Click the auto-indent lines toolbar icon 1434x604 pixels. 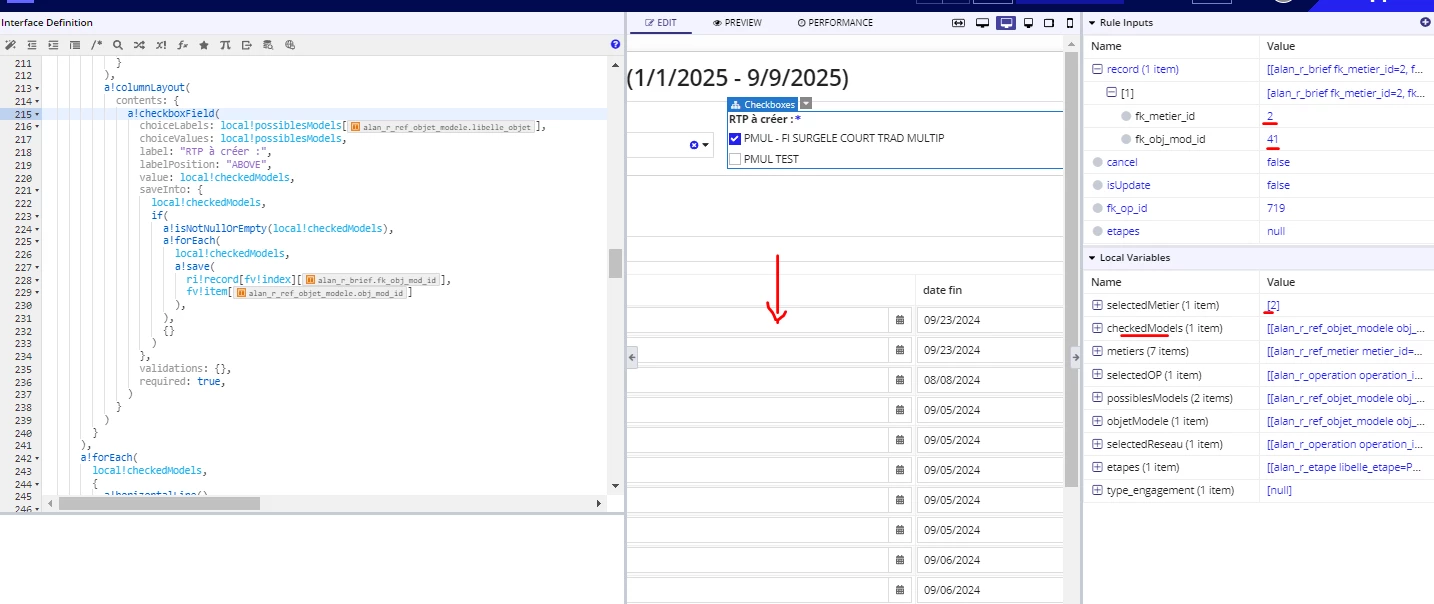(75, 45)
